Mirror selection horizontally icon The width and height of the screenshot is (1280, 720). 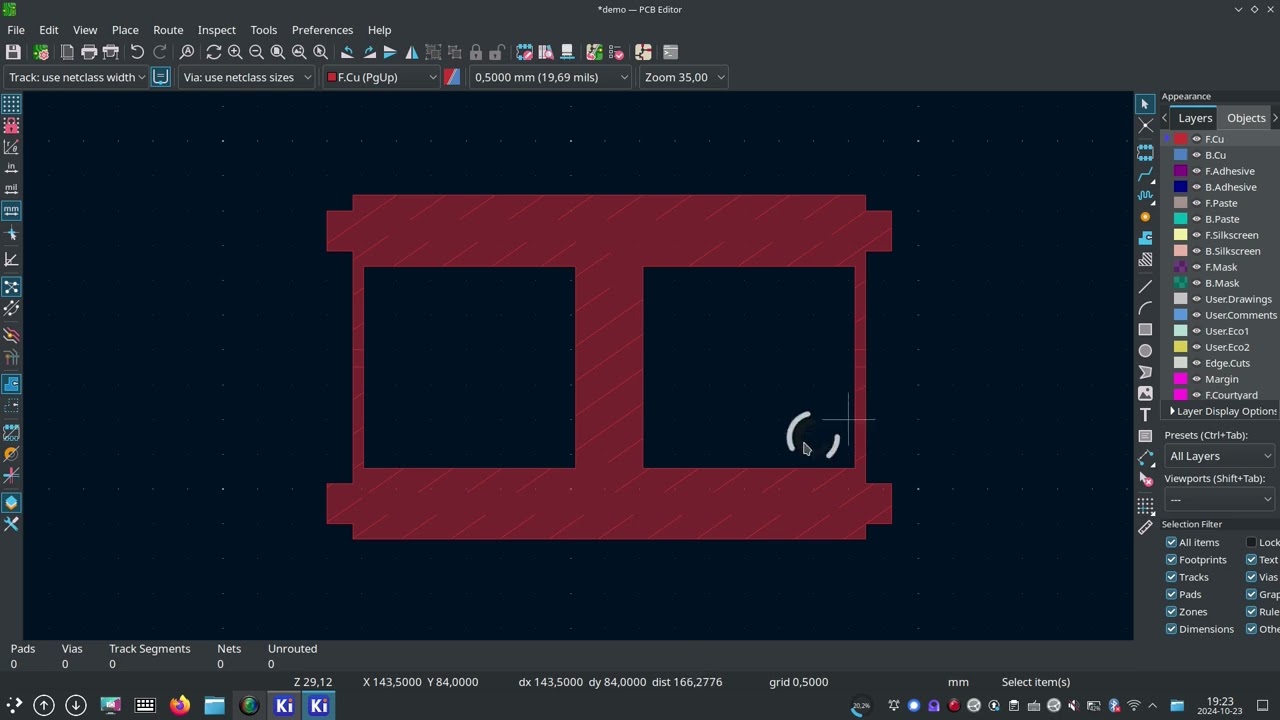[x=411, y=52]
